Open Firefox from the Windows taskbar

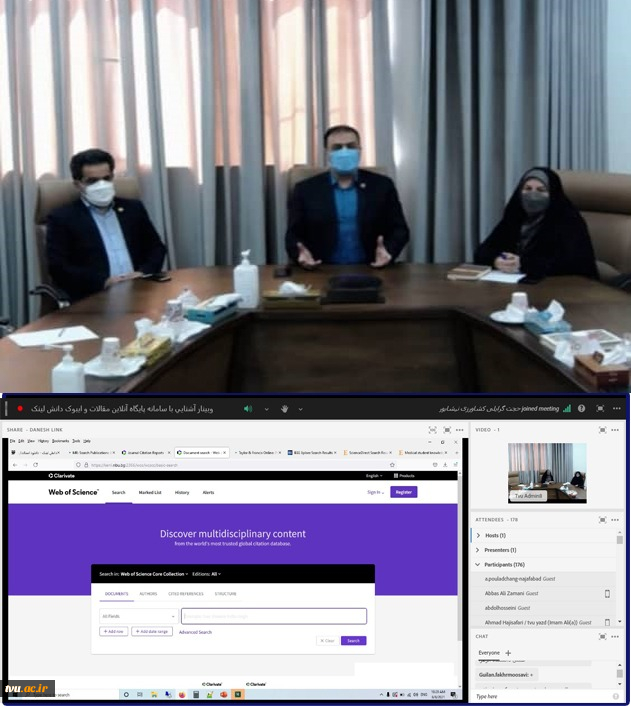click(x=182, y=694)
